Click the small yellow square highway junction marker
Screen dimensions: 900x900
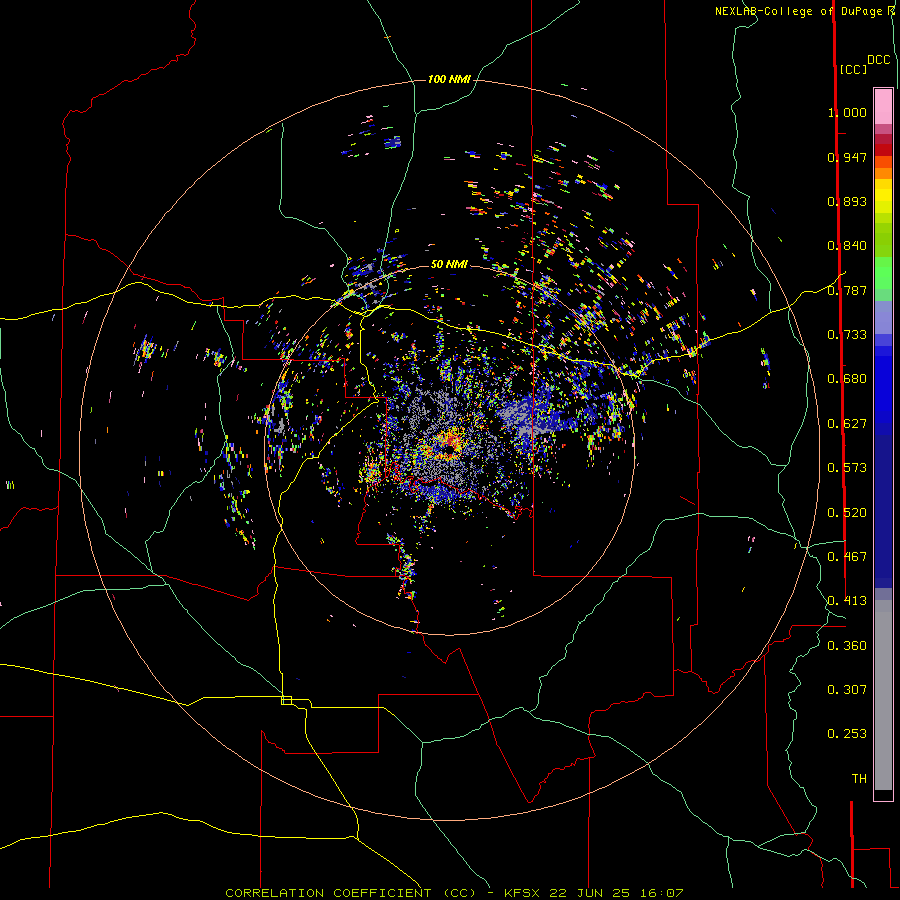tap(286, 700)
